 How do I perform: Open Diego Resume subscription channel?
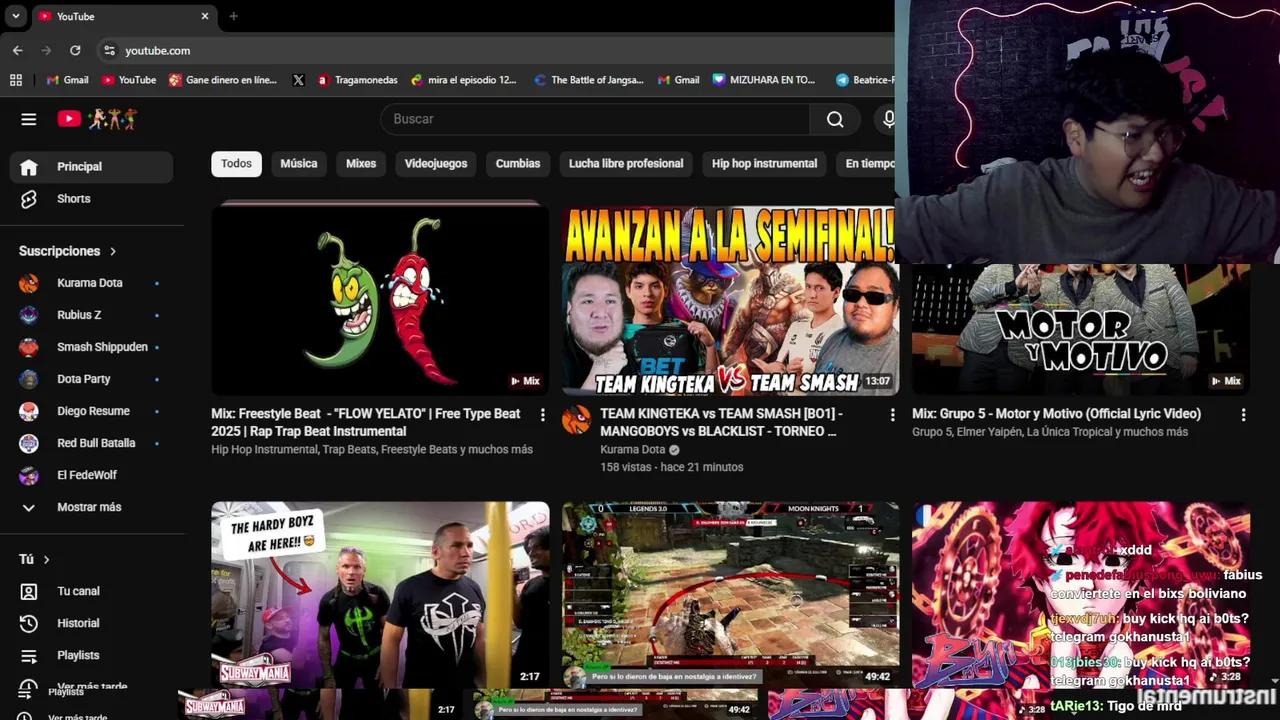tap(91, 411)
